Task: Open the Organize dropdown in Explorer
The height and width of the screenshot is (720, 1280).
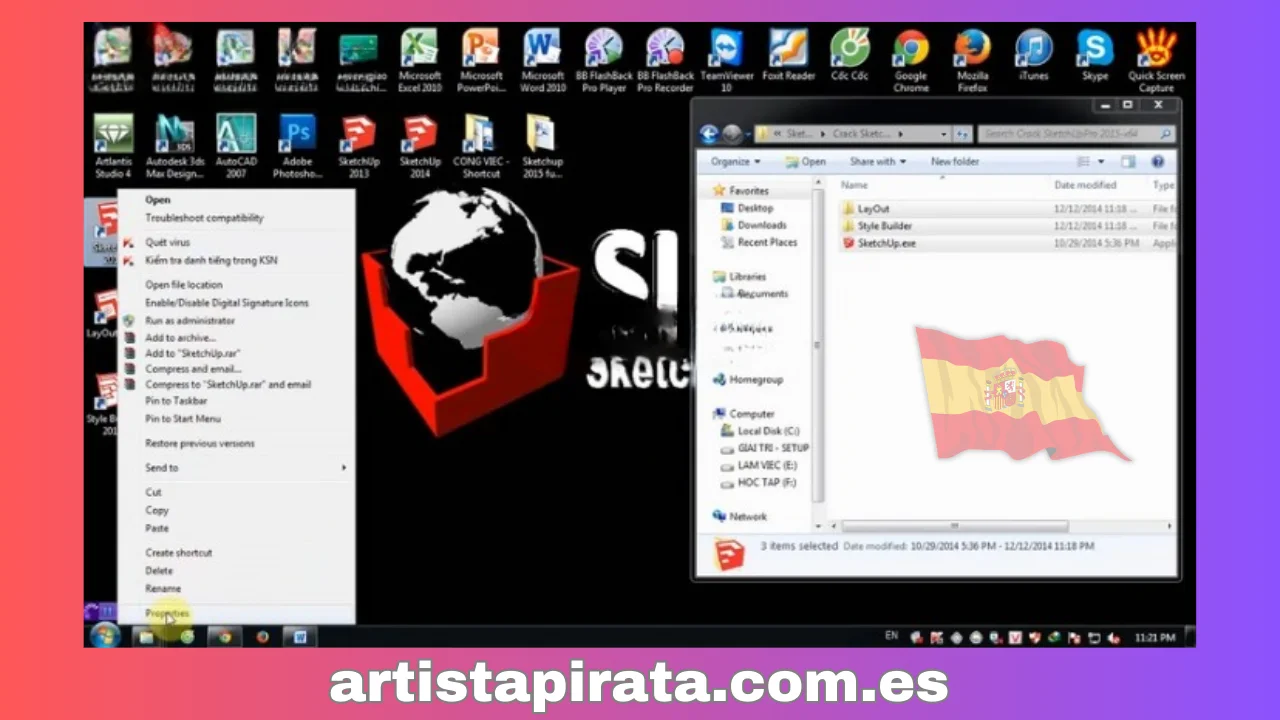Action: click(x=735, y=161)
